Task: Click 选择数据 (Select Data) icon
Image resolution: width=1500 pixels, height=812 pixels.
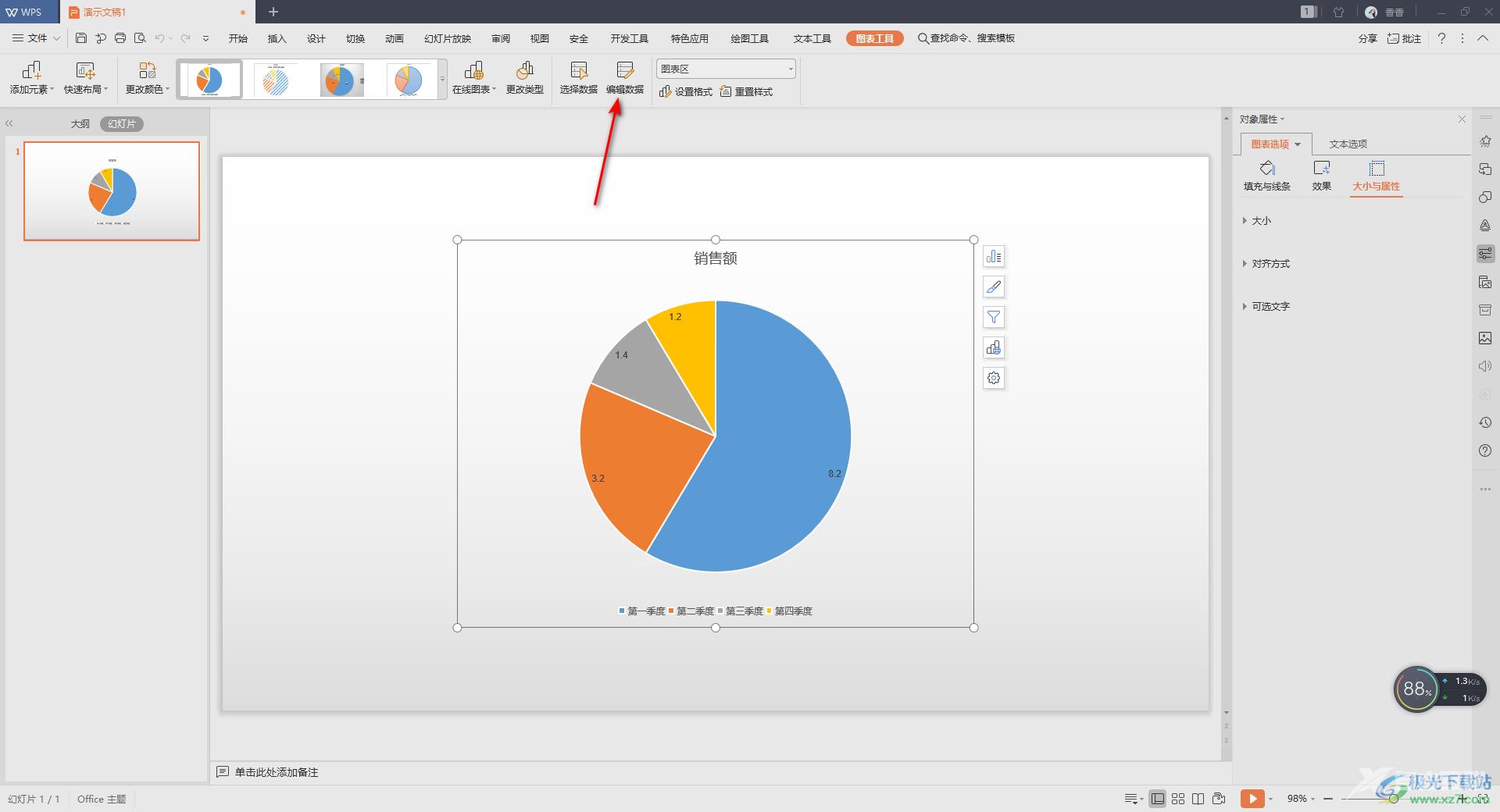Action: tap(579, 78)
